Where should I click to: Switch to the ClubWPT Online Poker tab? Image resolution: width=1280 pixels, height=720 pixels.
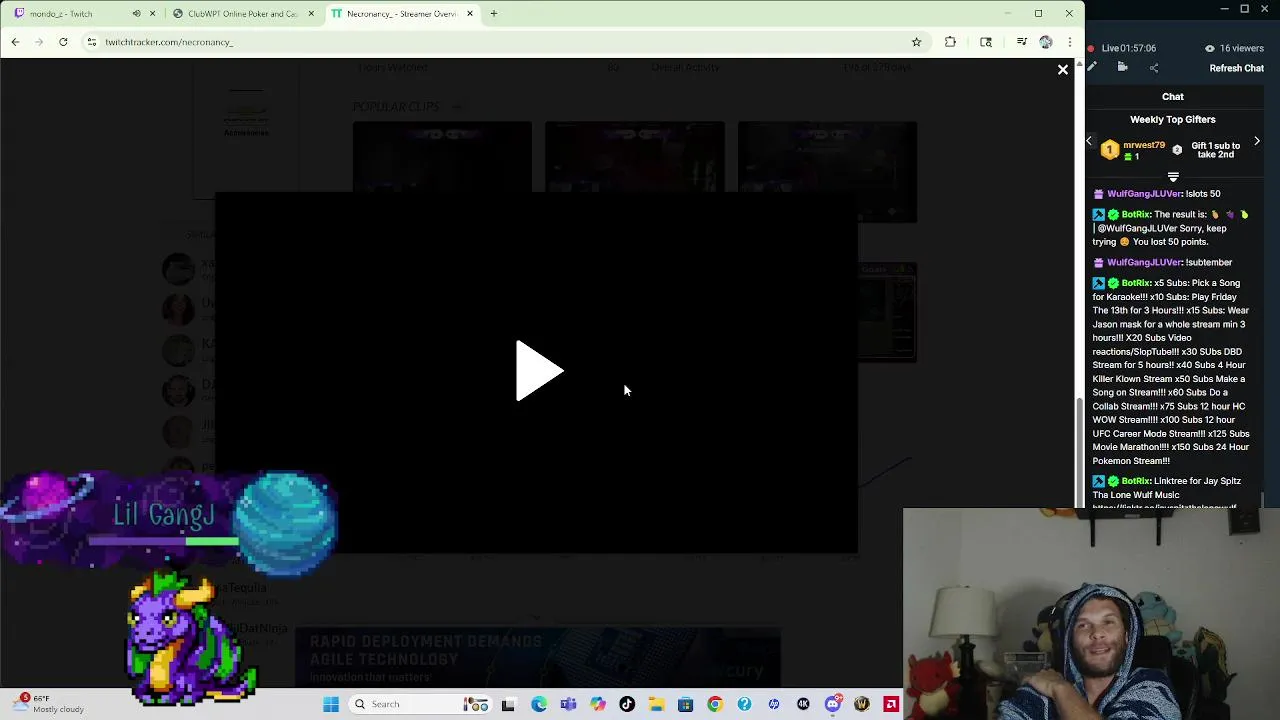(241, 14)
